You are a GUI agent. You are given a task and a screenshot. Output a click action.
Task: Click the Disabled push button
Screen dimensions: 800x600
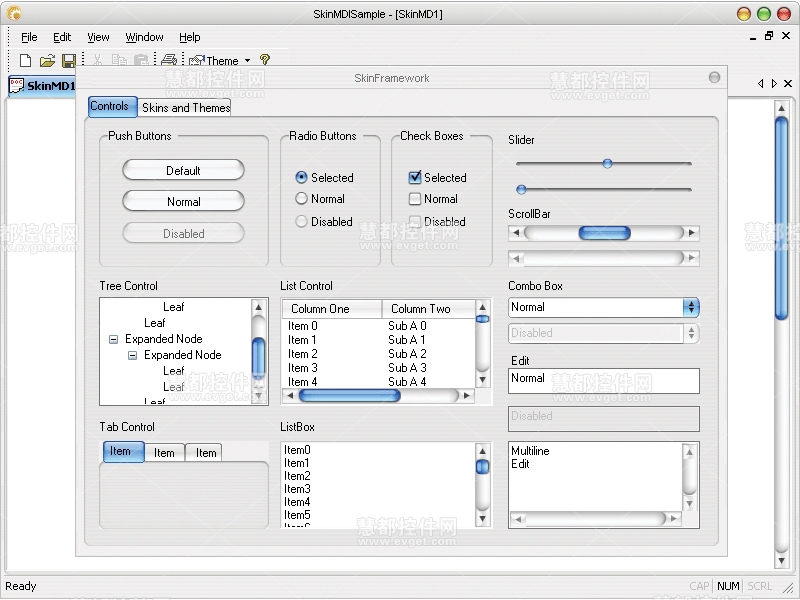tap(183, 233)
